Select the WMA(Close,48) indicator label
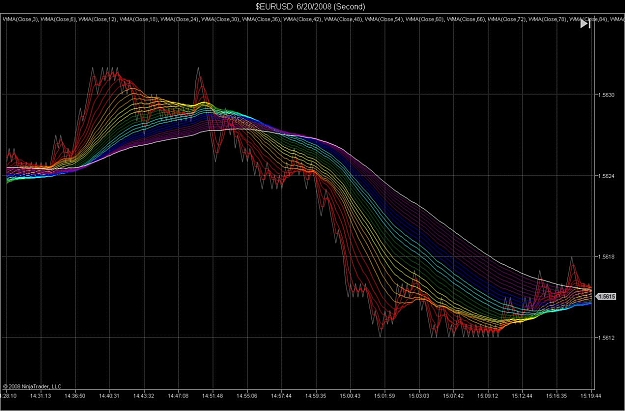 pyautogui.click(x=343, y=19)
